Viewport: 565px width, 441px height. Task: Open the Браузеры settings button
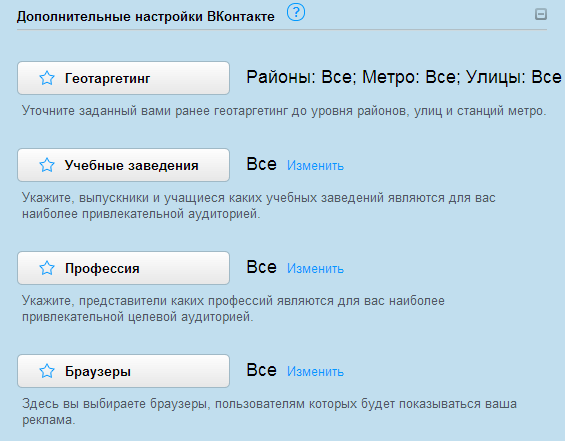pos(124,371)
